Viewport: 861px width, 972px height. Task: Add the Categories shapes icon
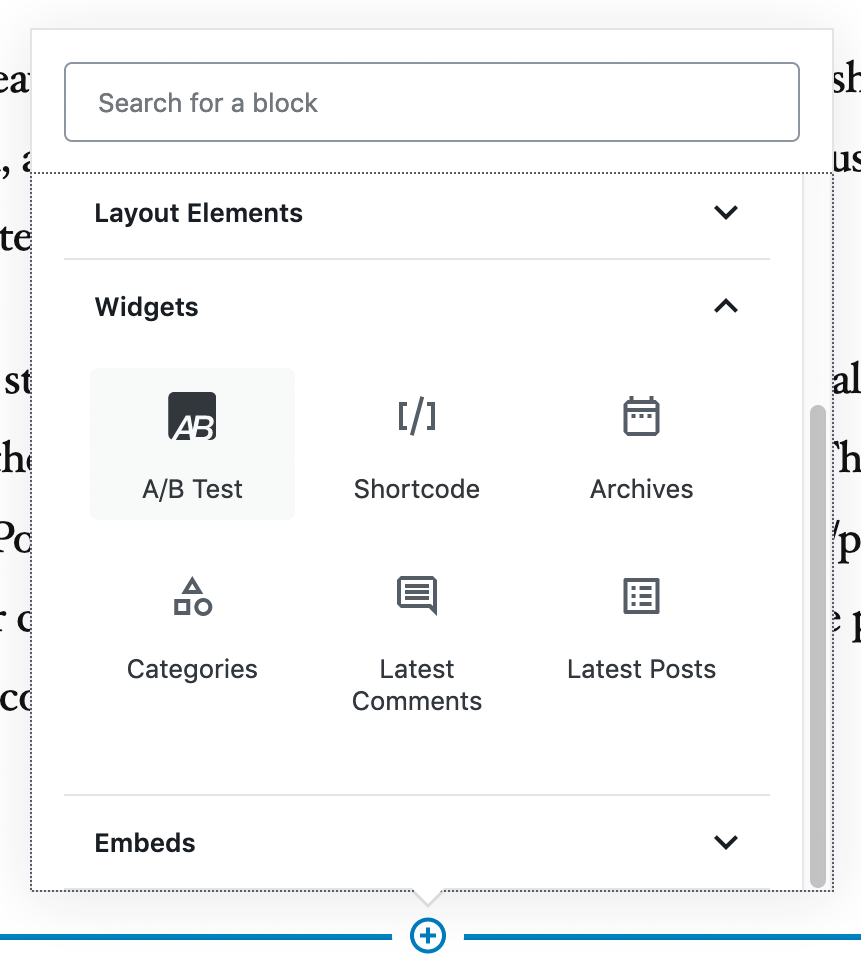click(192, 596)
